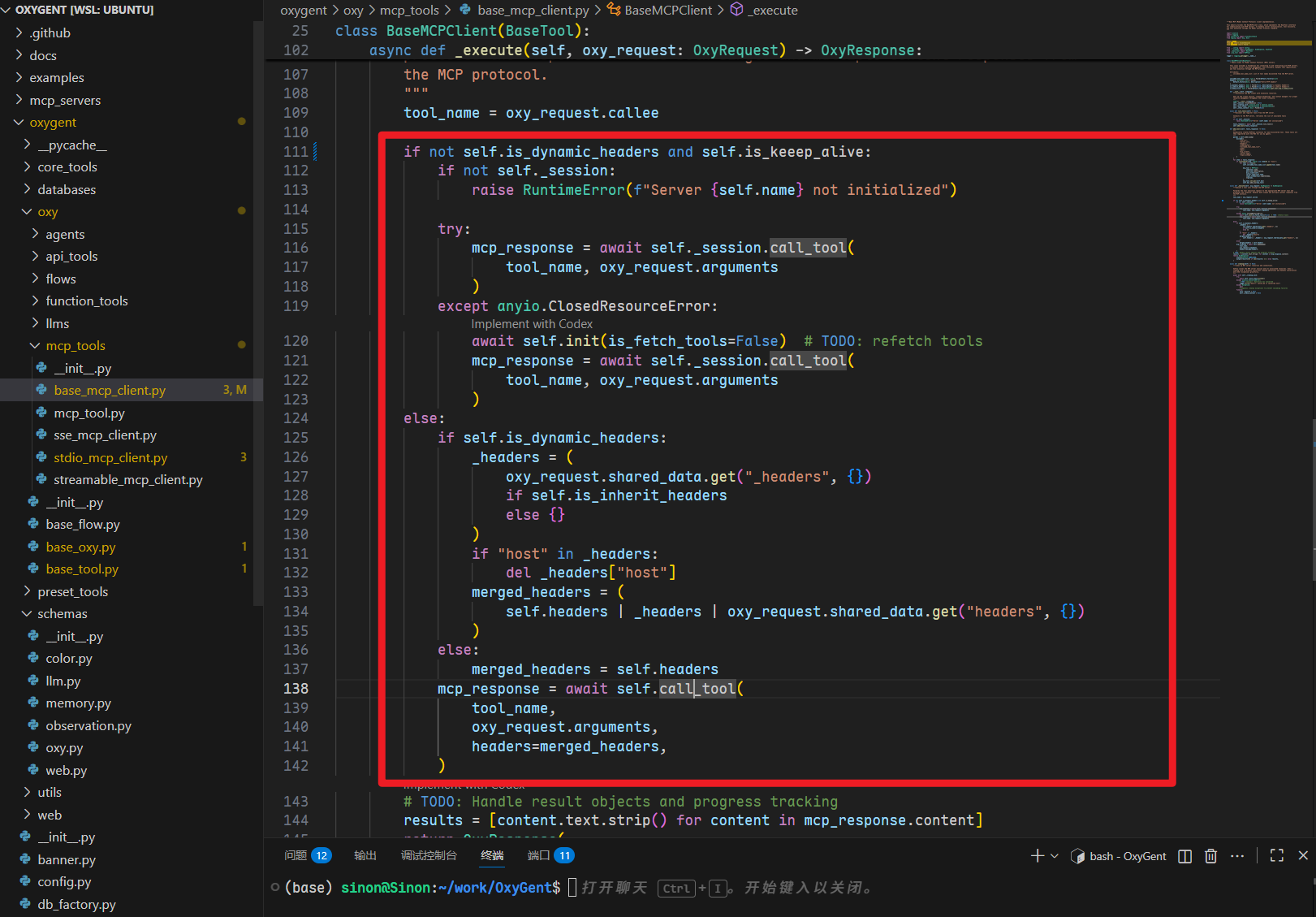Click the _execute method breadcrumb

point(772,10)
